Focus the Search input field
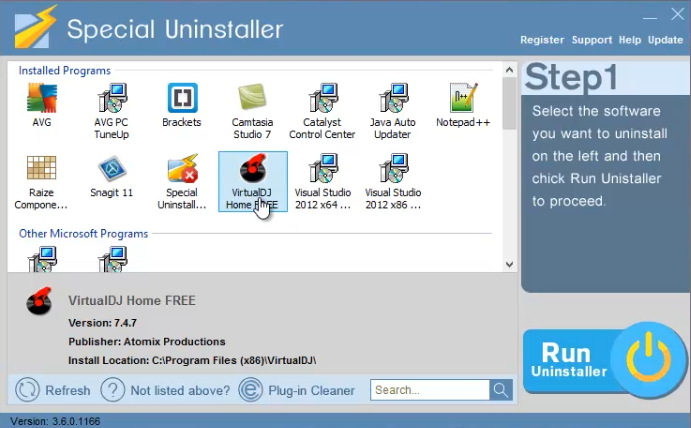 (x=430, y=390)
